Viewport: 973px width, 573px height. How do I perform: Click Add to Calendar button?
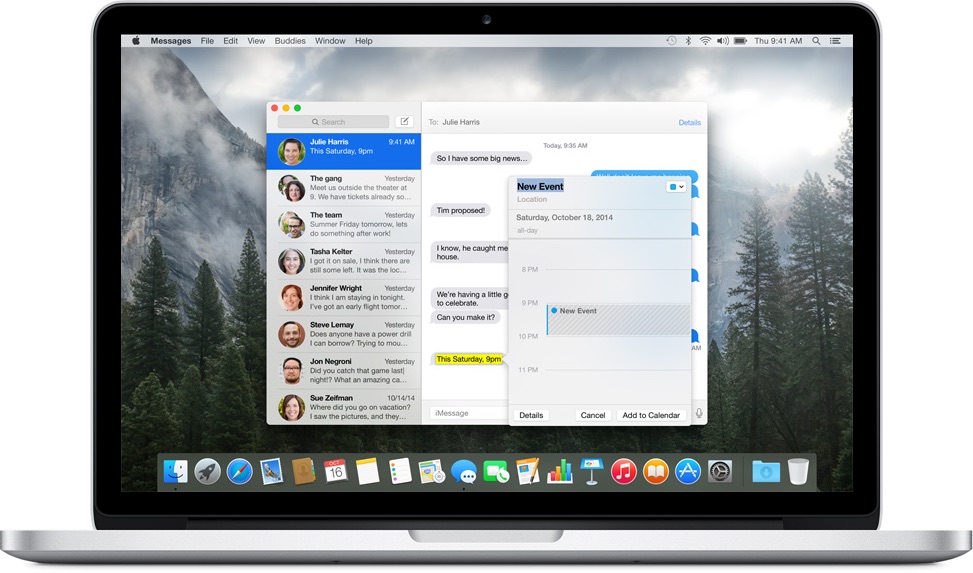(651, 415)
